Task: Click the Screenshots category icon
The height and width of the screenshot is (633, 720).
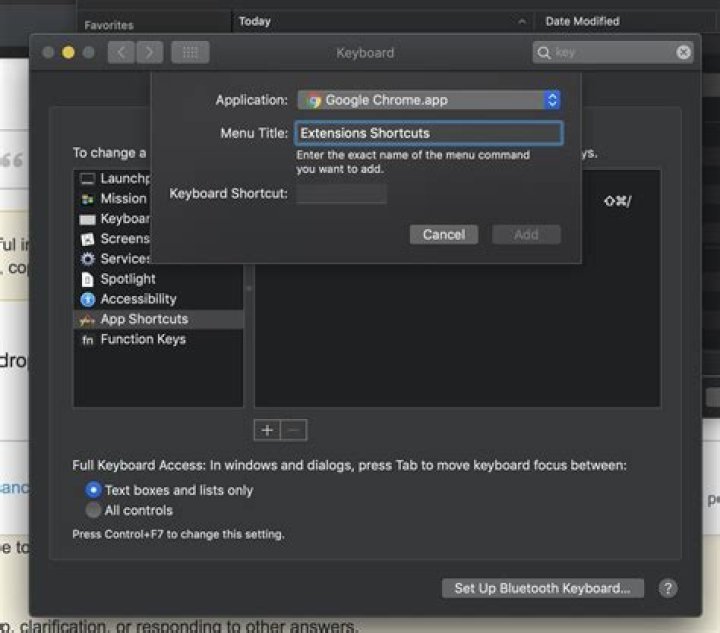Action: point(87,239)
